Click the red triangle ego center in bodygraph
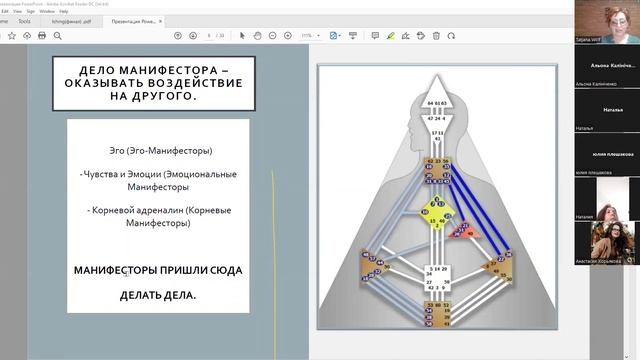 click(465, 231)
